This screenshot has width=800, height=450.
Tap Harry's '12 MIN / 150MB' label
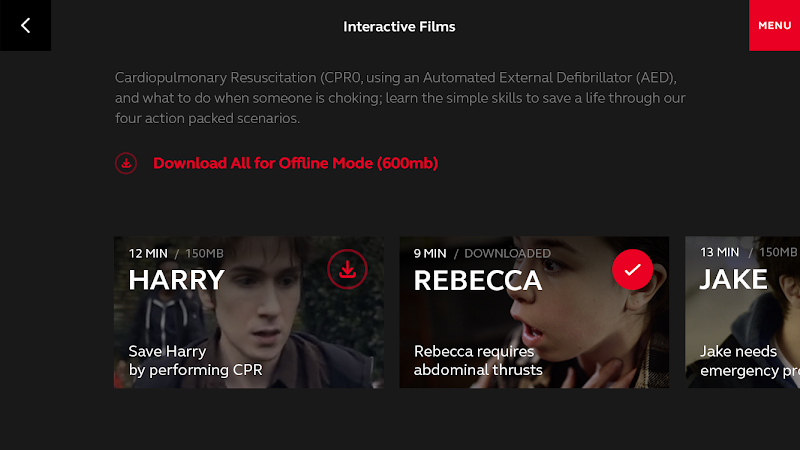click(x=177, y=253)
